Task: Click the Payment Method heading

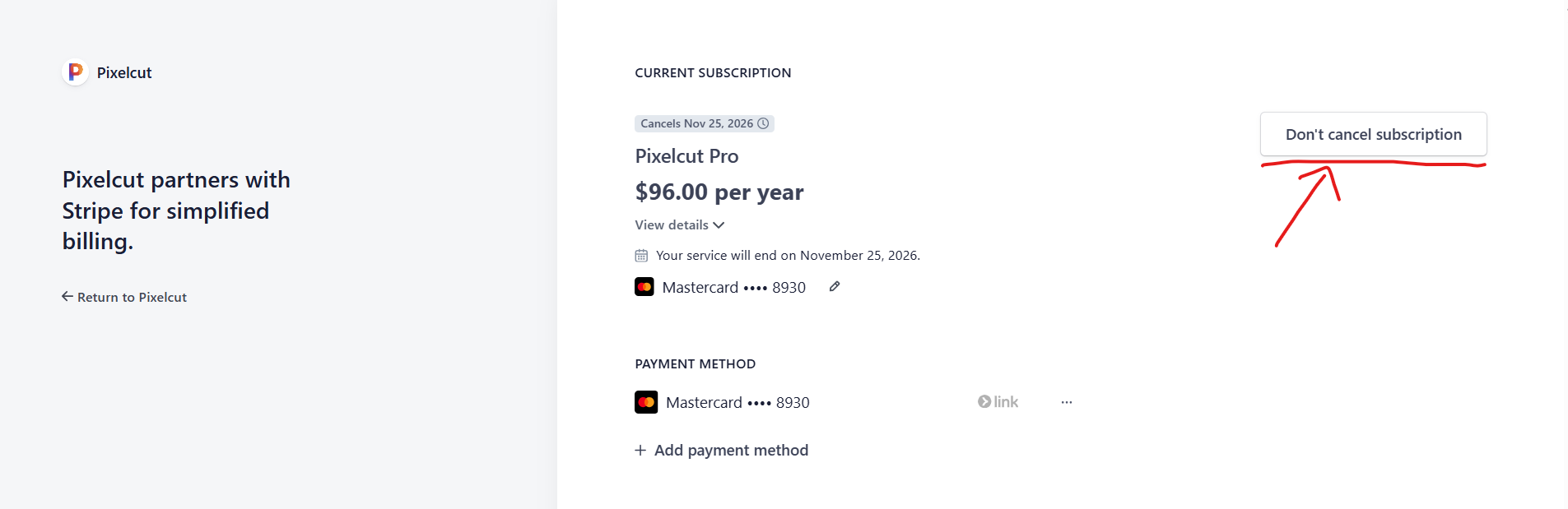Action: coord(695,364)
